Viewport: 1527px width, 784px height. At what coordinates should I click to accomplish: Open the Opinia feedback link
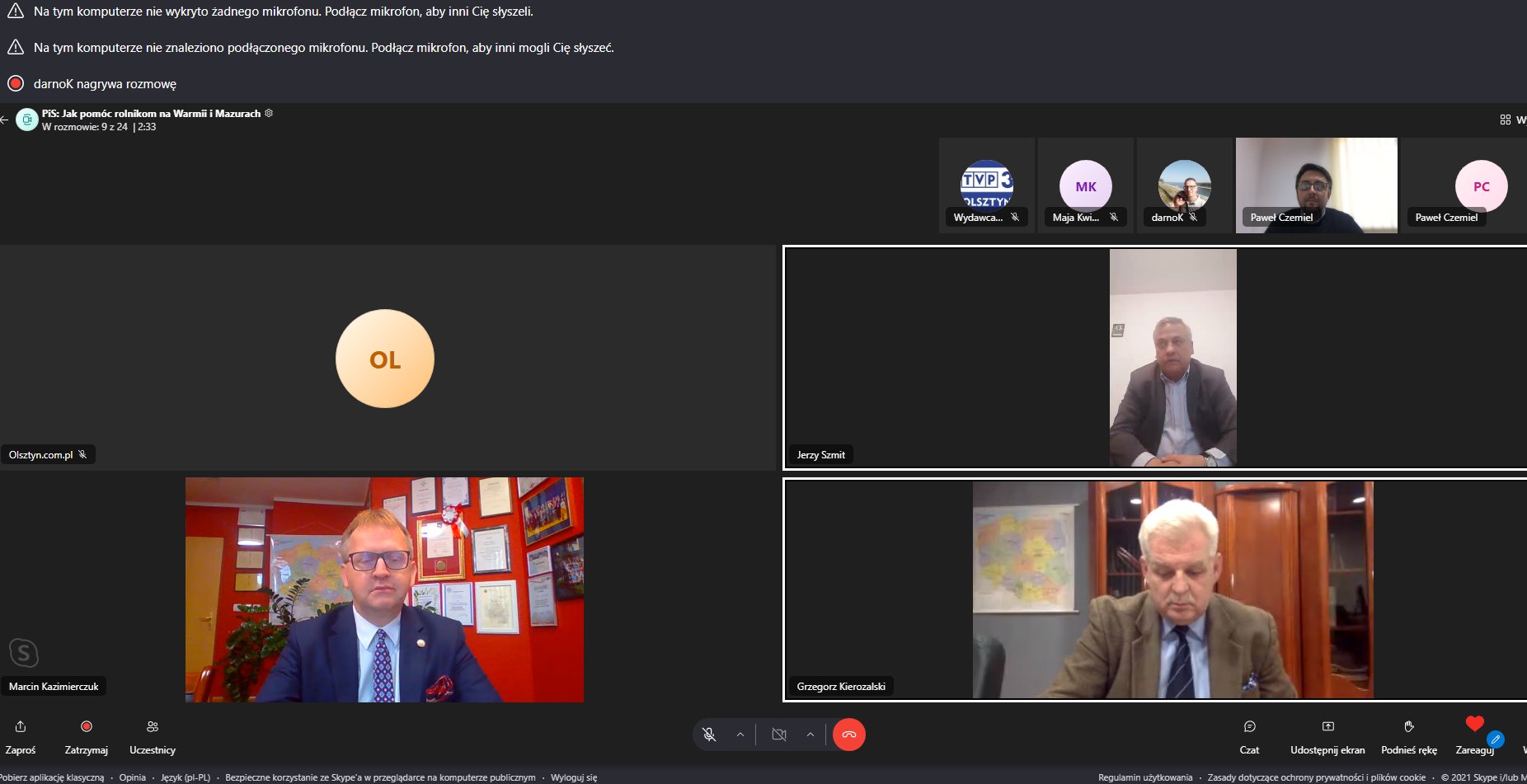[132, 777]
